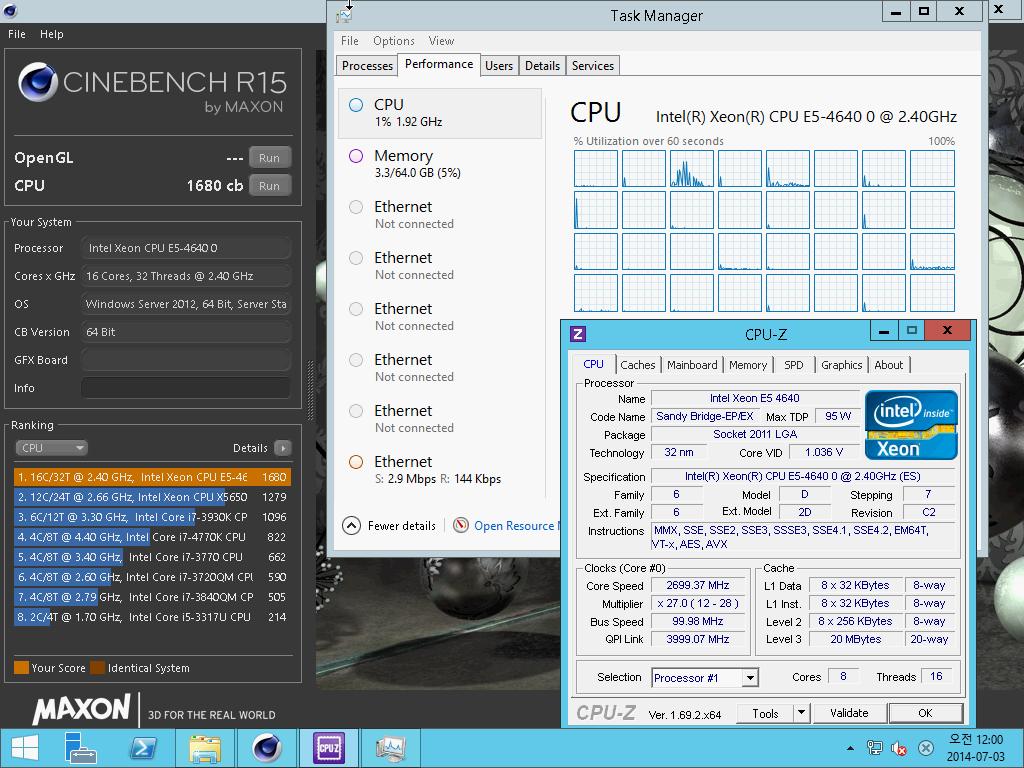Image resolution: width=1024 pixels, height=768 pixels.
Task: Expand ranking Details arrow button
Action: (x=283, y=448)
